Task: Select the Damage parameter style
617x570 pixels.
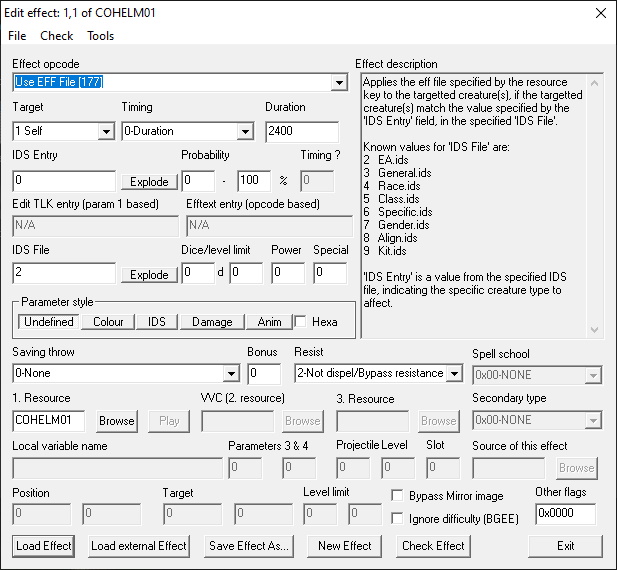Action: click(x=212, y=322)
